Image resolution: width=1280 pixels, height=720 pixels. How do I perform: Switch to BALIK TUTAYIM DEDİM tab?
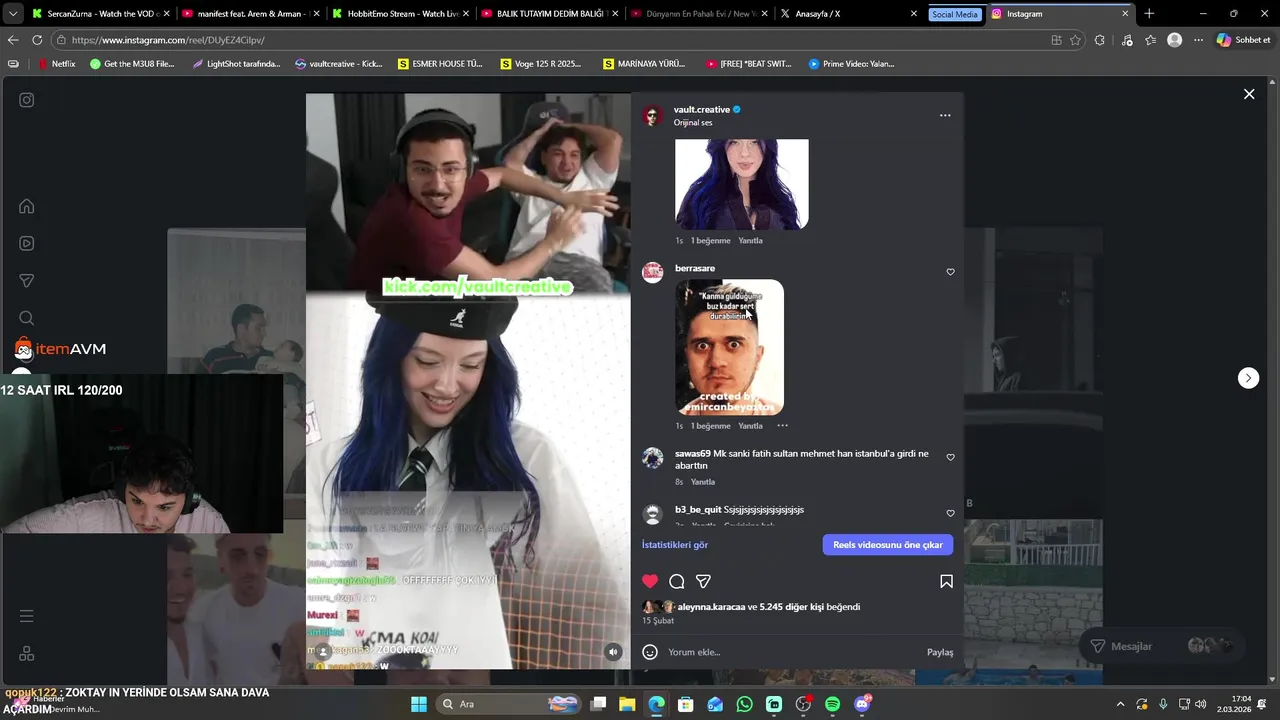pyautogui.click(x=548, y=14)
